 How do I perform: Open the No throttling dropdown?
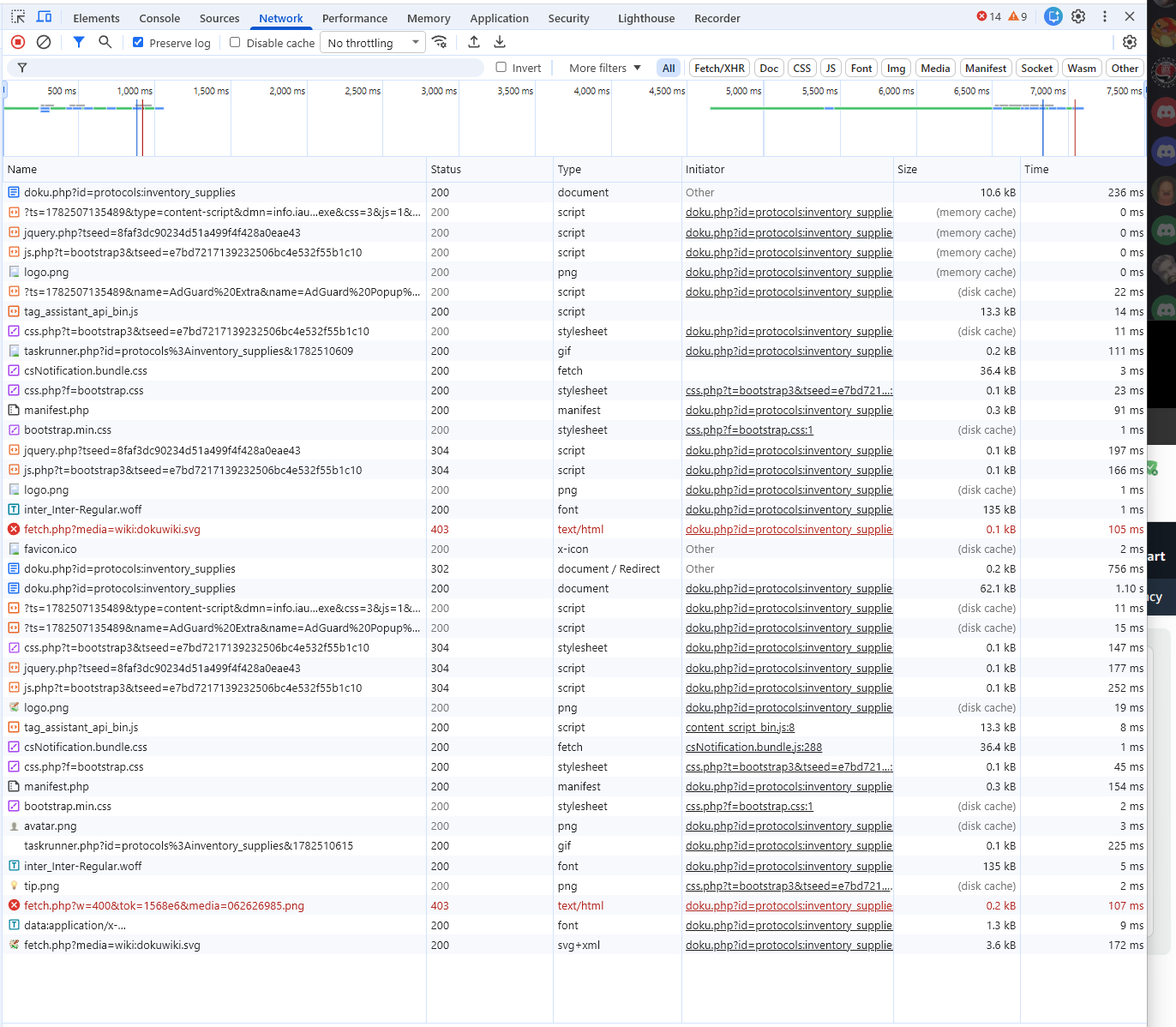click(373, 43)
